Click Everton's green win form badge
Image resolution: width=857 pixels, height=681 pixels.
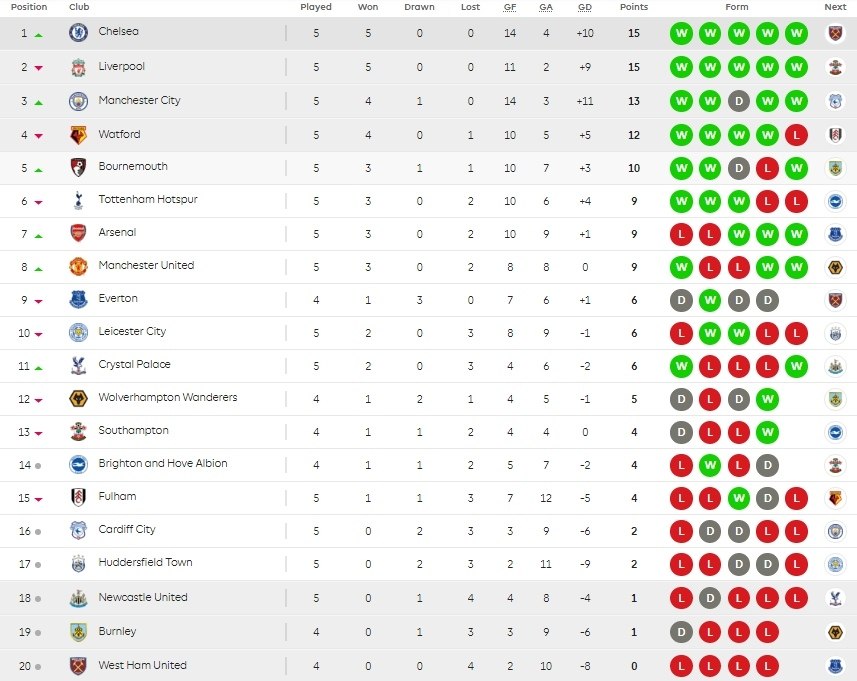pyautogui.click(x=710, y=300)
